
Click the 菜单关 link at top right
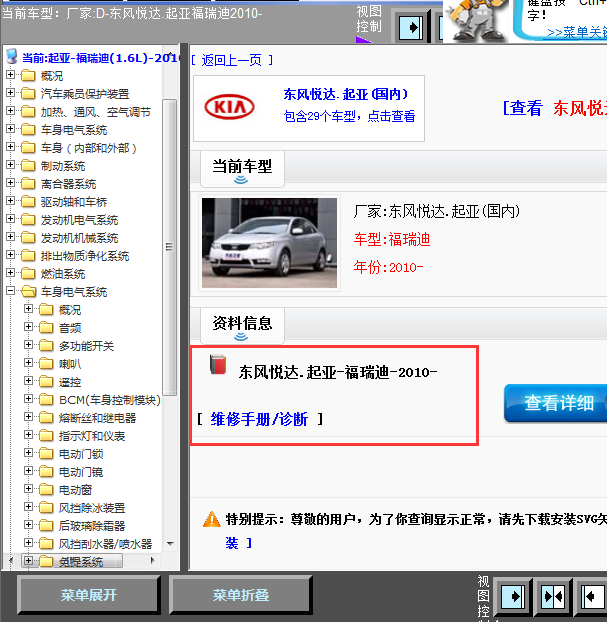click(x=577, y=33)
